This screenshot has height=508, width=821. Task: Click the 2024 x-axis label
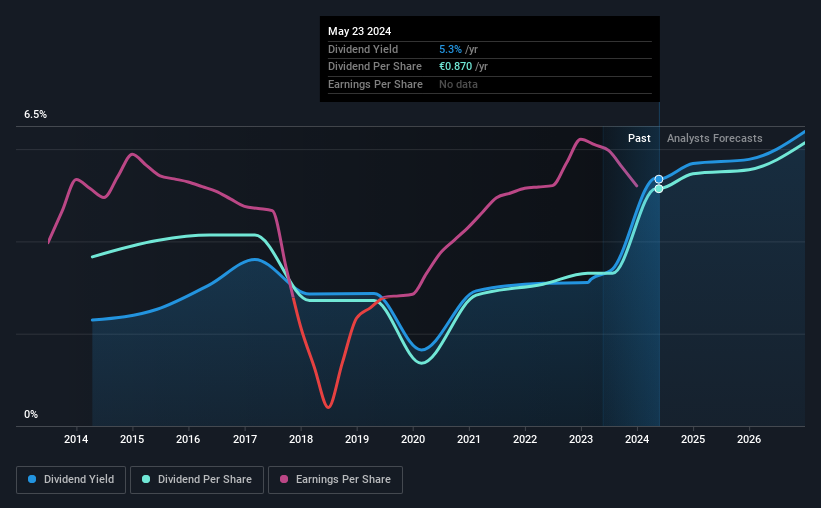click(x=637, y=439)
